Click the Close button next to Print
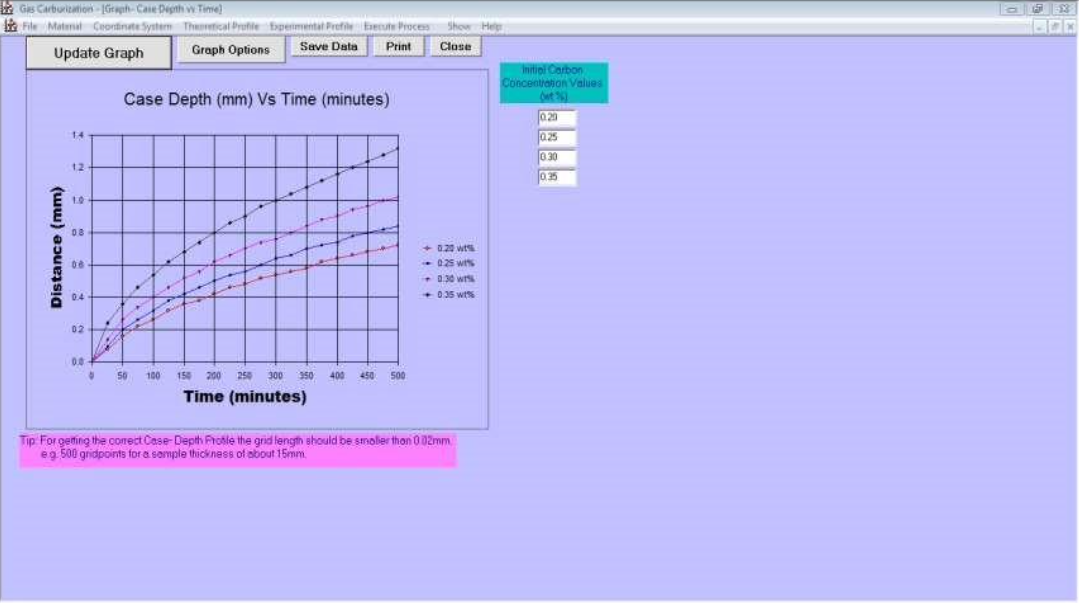 (x=455, y=47)
